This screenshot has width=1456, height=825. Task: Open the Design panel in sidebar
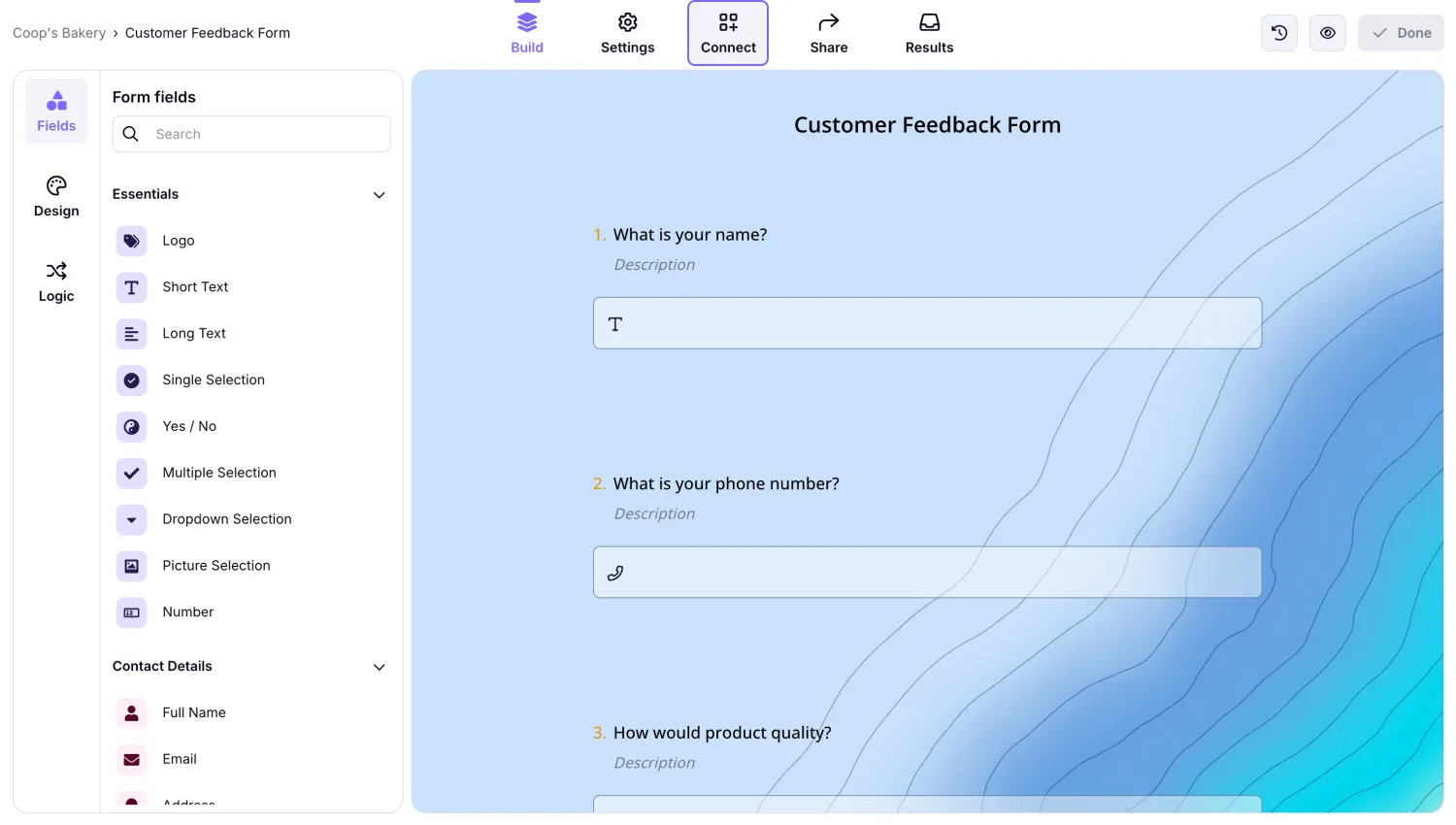pyautogui.click(x=55, y=197)
